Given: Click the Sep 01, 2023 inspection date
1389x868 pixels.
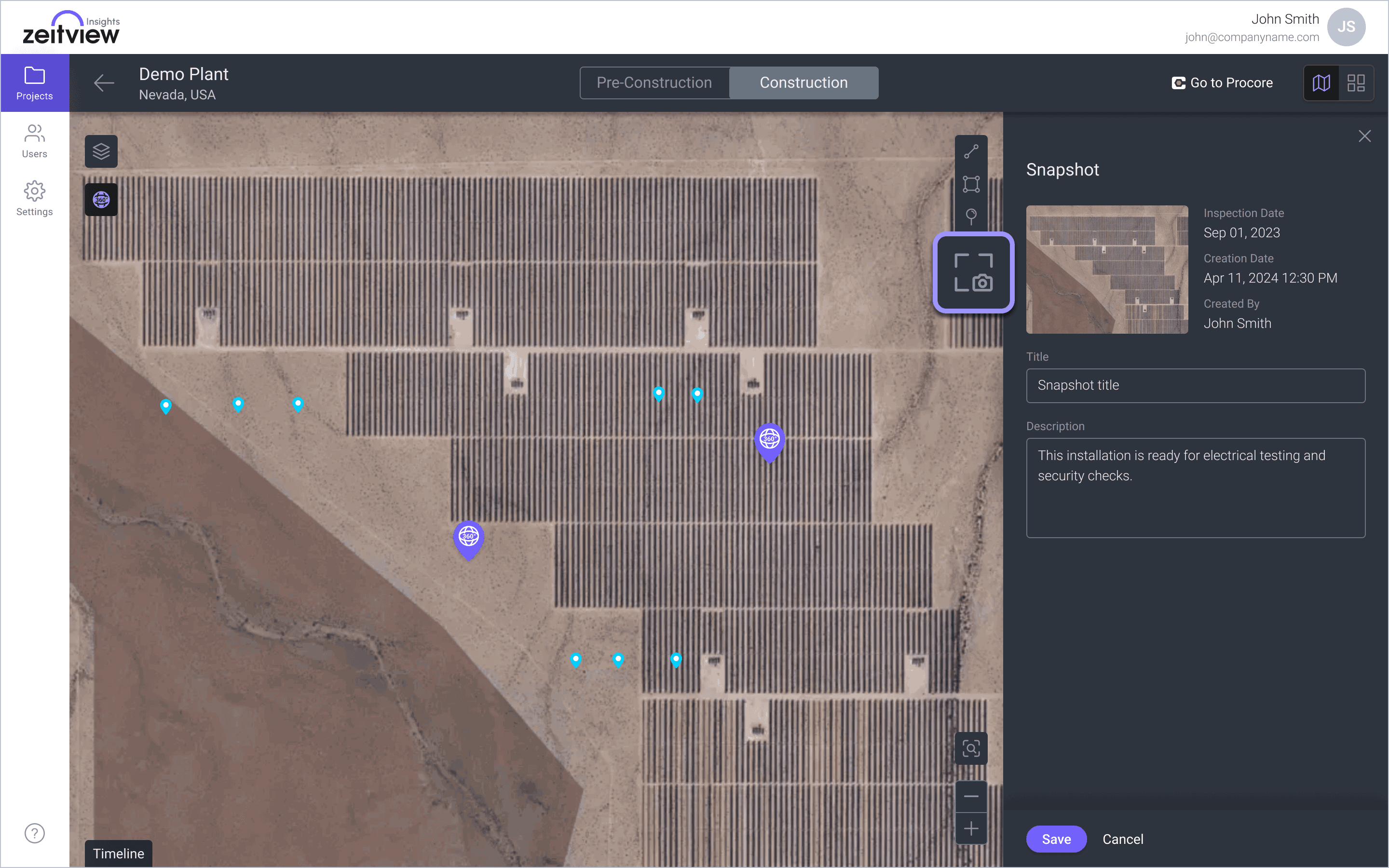Looking at the screenshot, I should coord(1242,232).
